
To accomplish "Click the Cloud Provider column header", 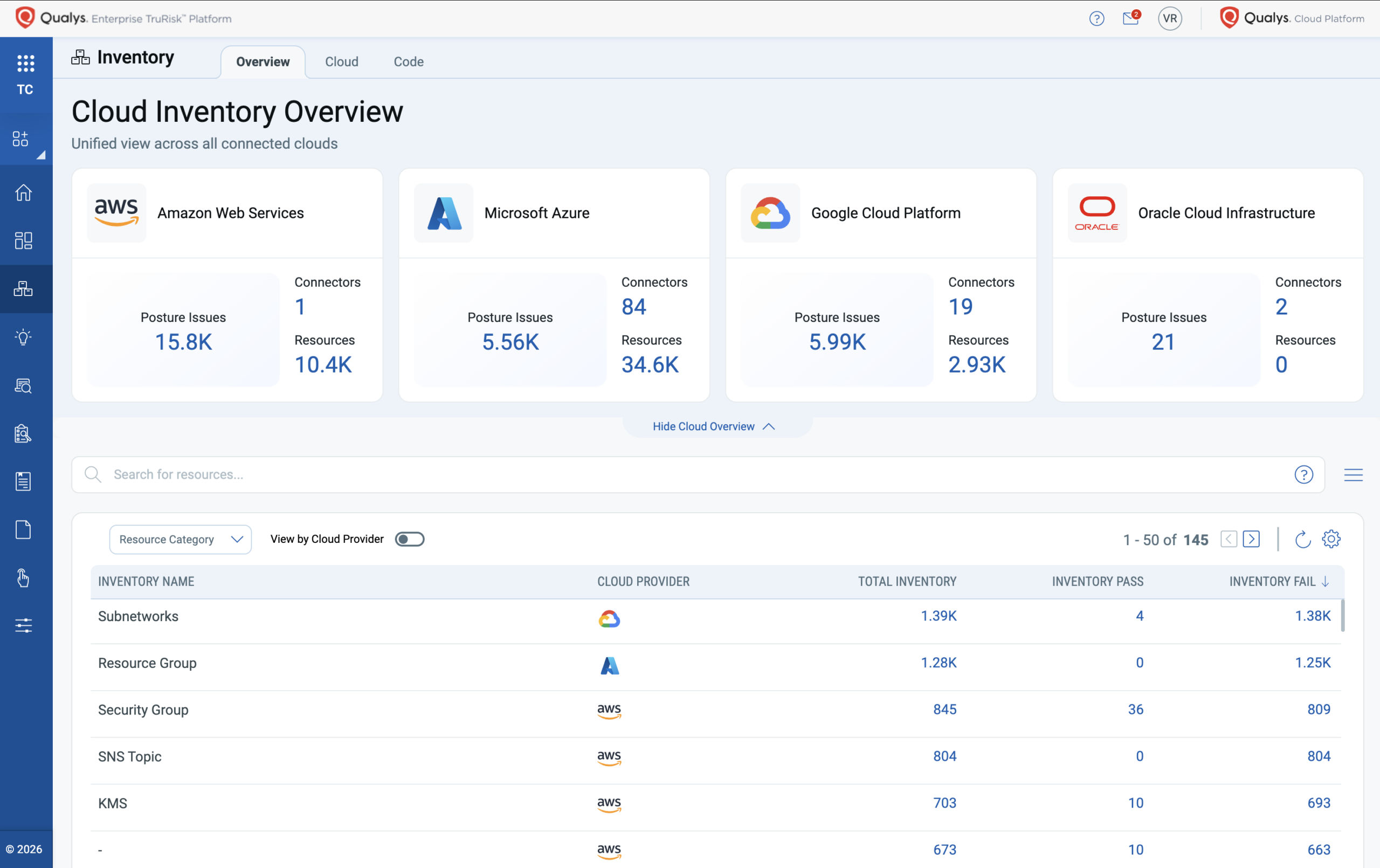I will 643,581.
